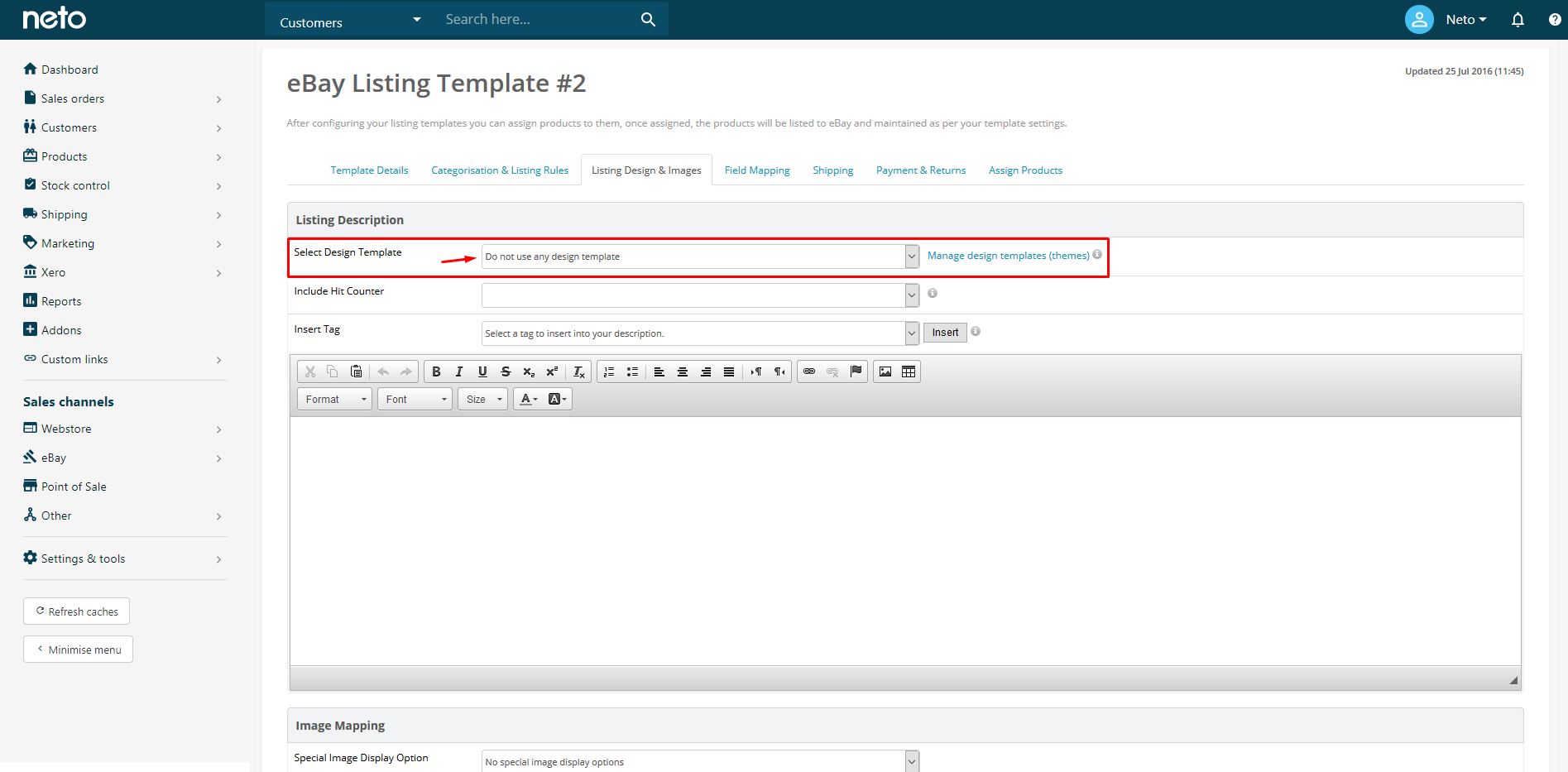The image size is (1568, 772).
Task: Insert a numbered list
Action: (x=609, y=372)
